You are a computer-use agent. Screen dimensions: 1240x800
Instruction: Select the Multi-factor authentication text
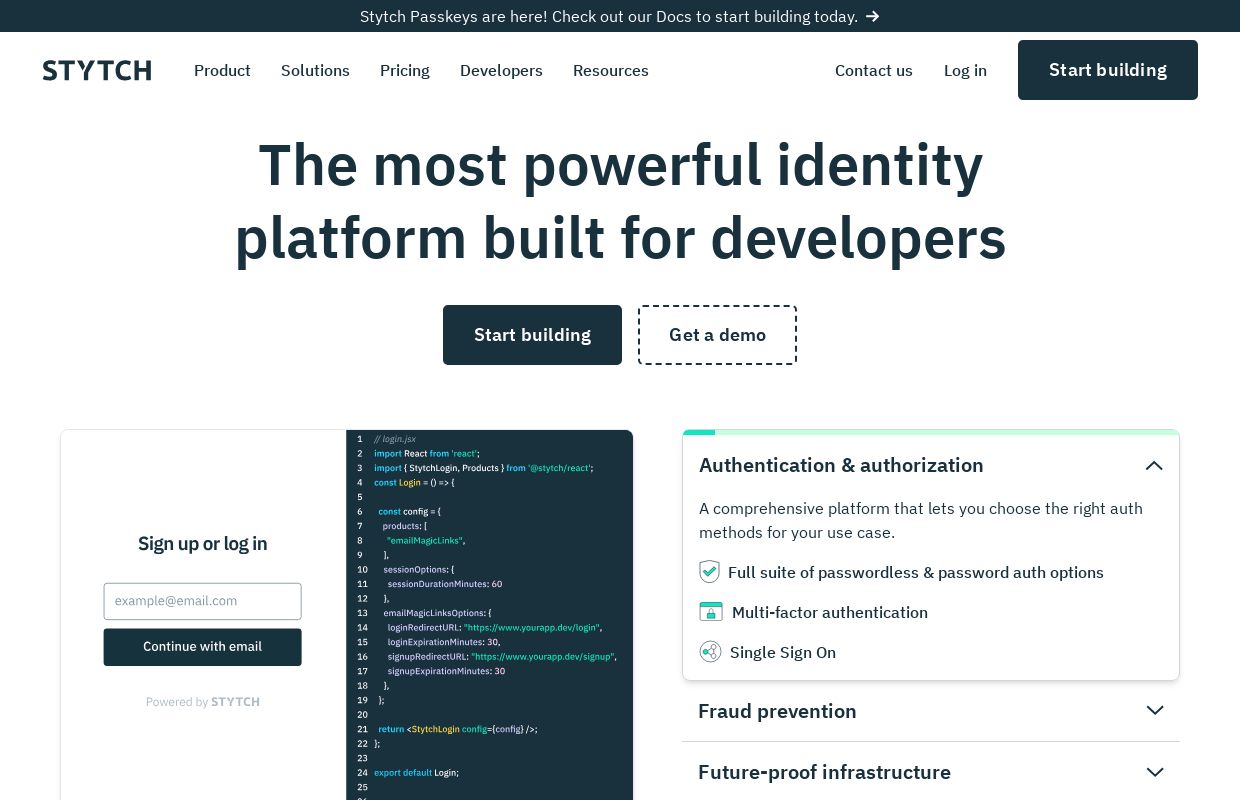pos(830,612)
